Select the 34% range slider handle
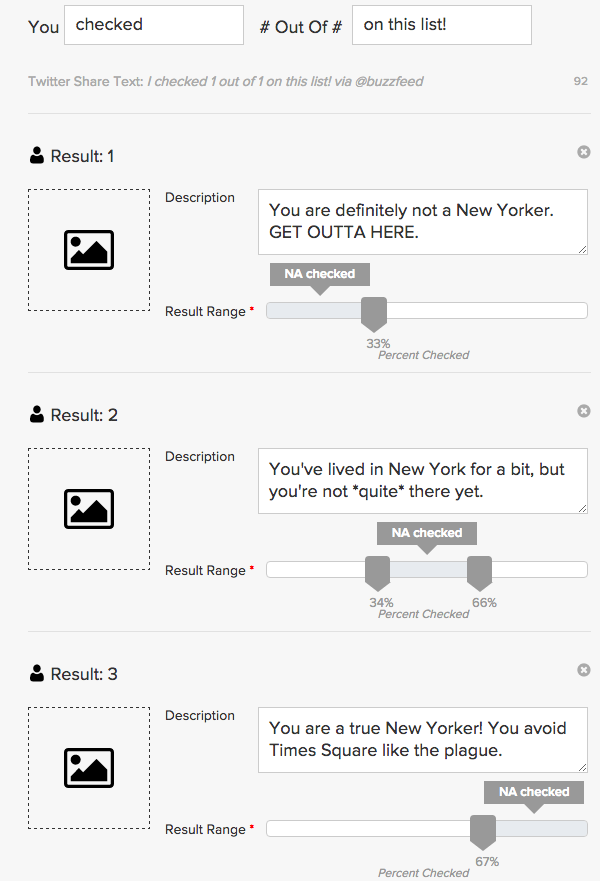 click(378, 573)
